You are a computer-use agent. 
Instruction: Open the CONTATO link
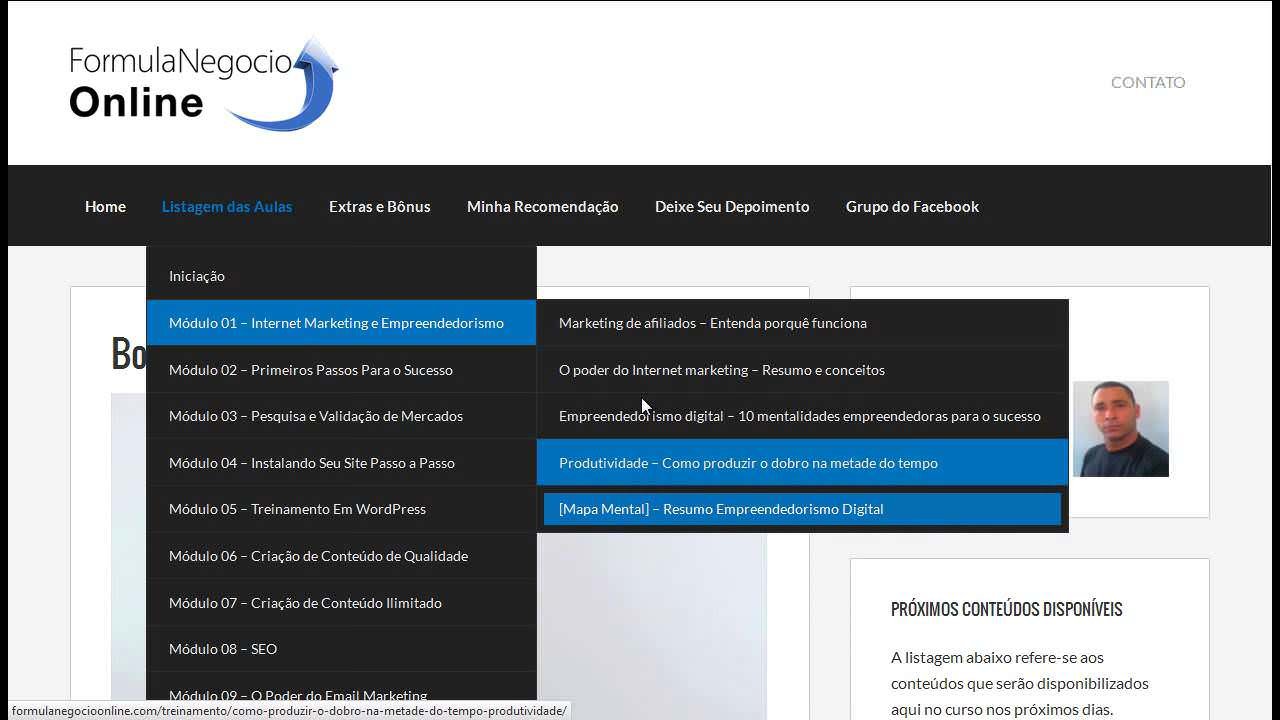coord(1147,82)
